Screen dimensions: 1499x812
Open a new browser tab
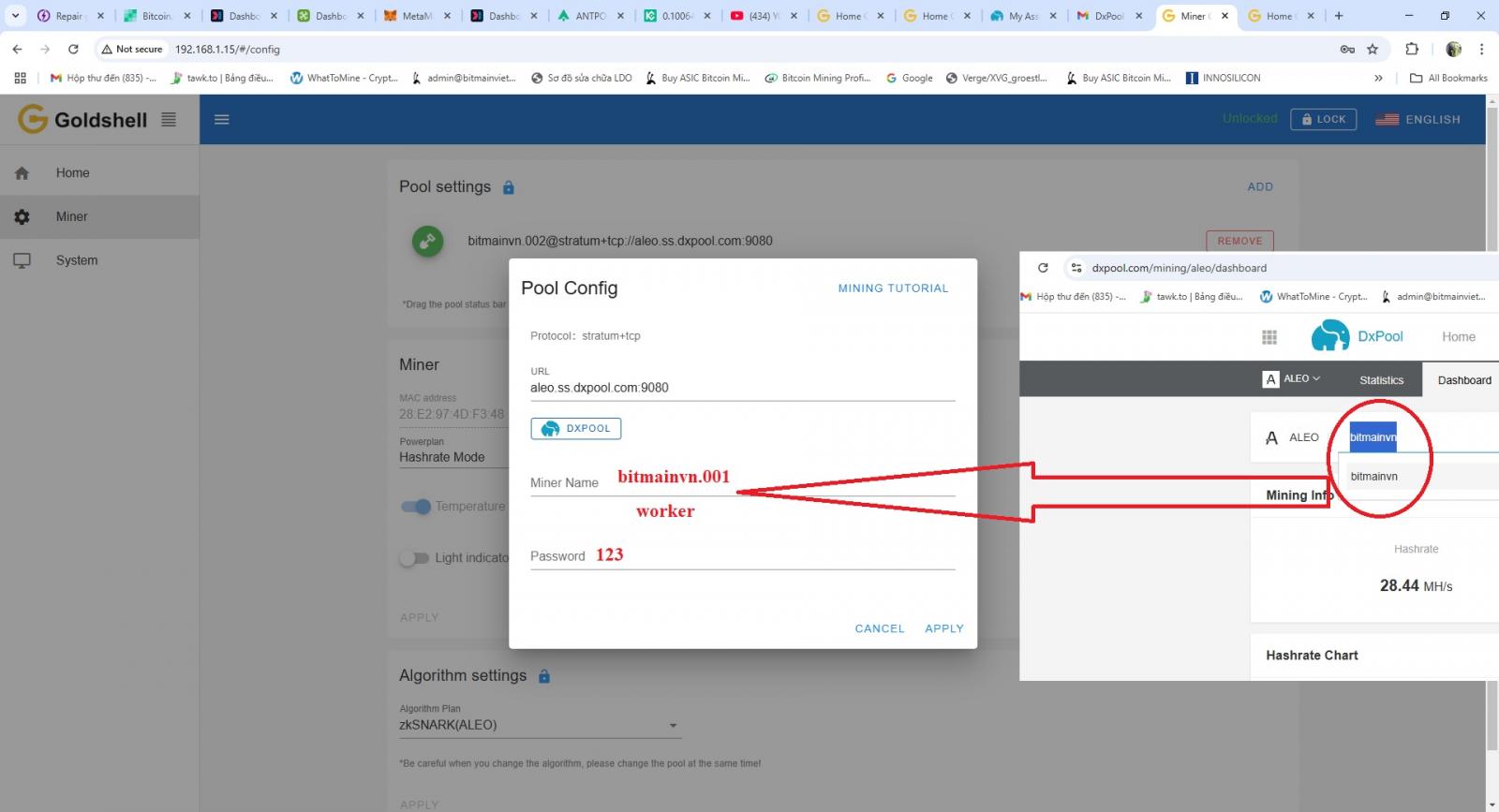[x=1339, y=16]
